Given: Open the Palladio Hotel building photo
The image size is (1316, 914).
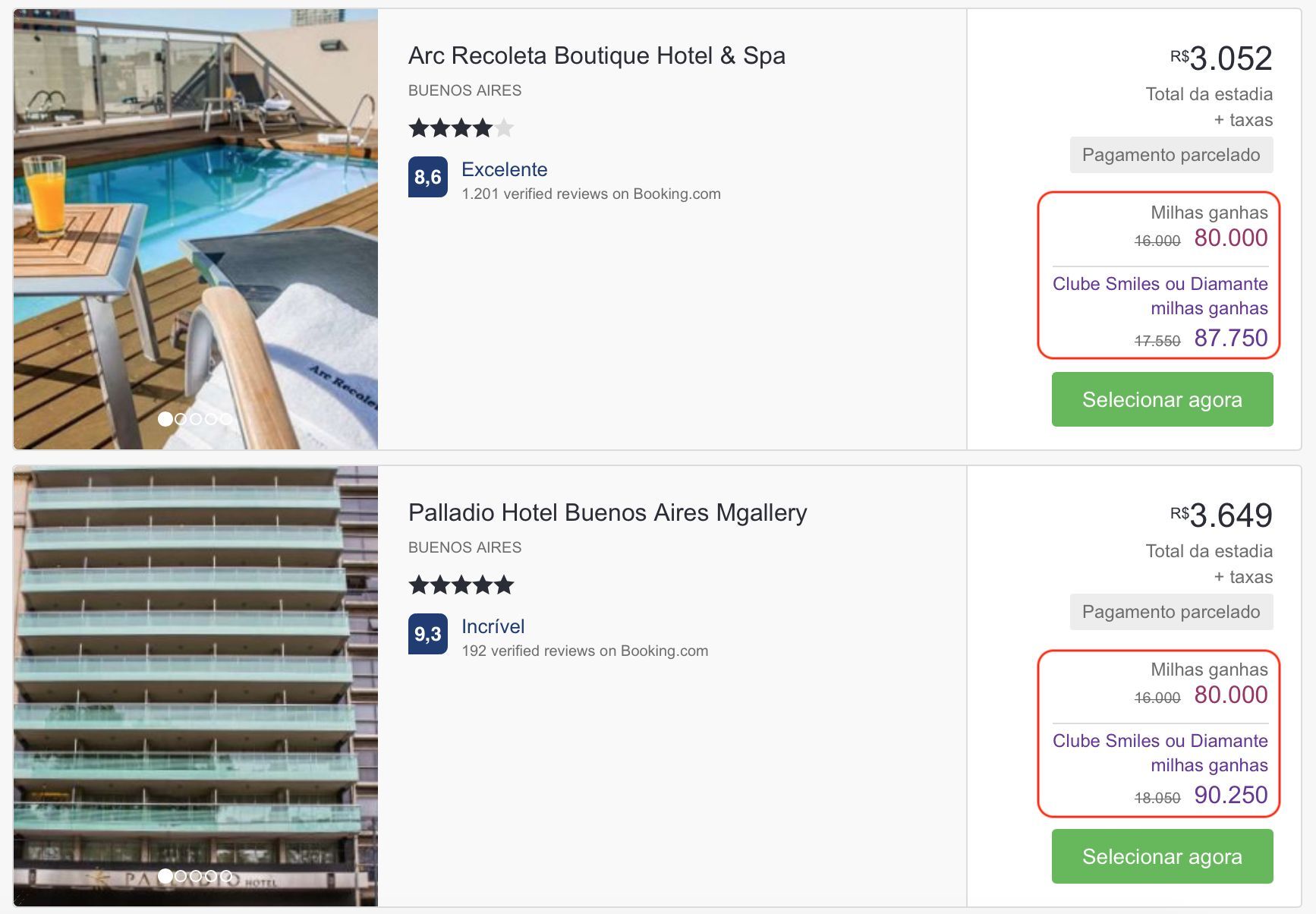Looking at the screenshot, I should tap(196, 686).
